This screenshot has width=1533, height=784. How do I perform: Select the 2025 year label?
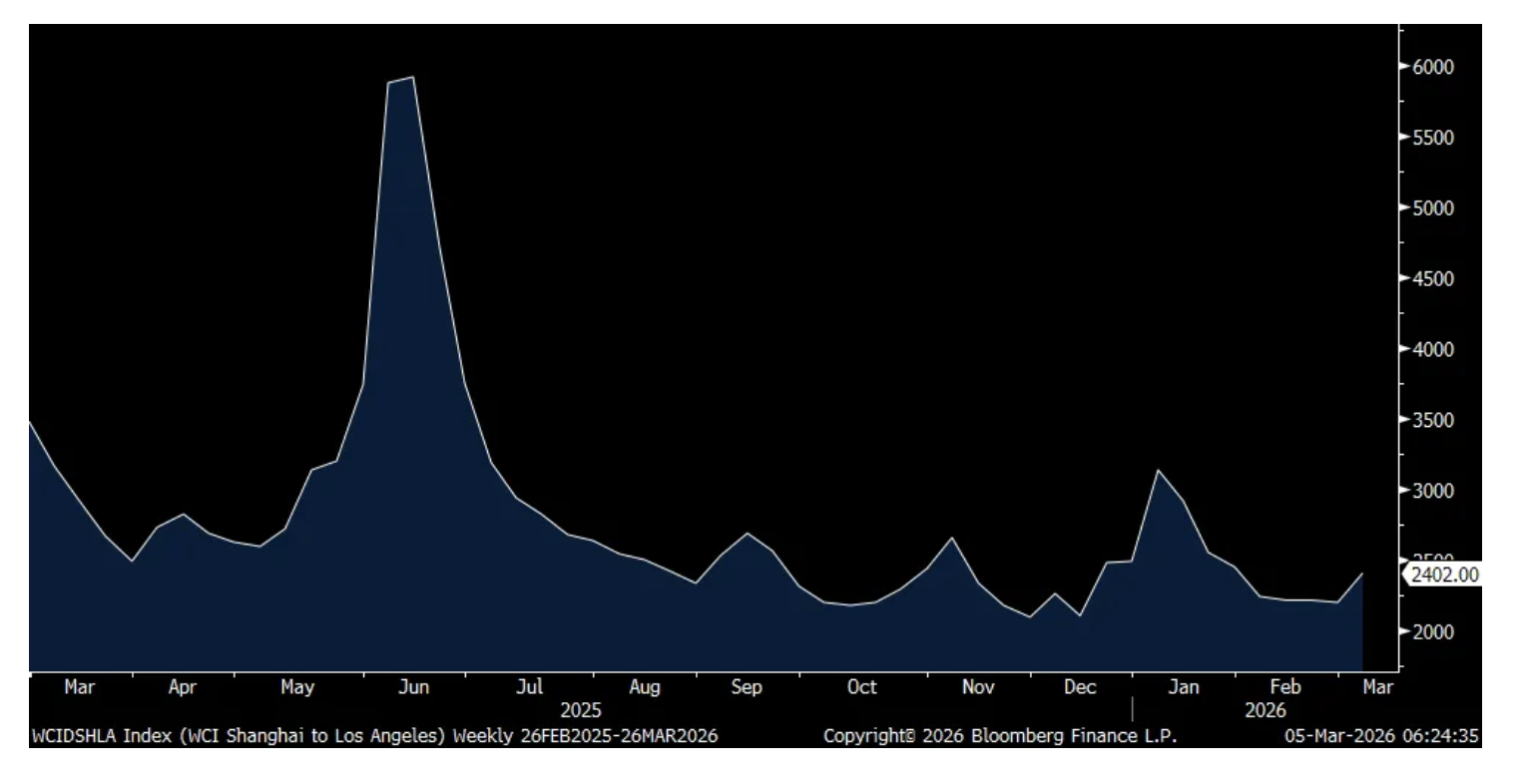click(x=580, y=711)
